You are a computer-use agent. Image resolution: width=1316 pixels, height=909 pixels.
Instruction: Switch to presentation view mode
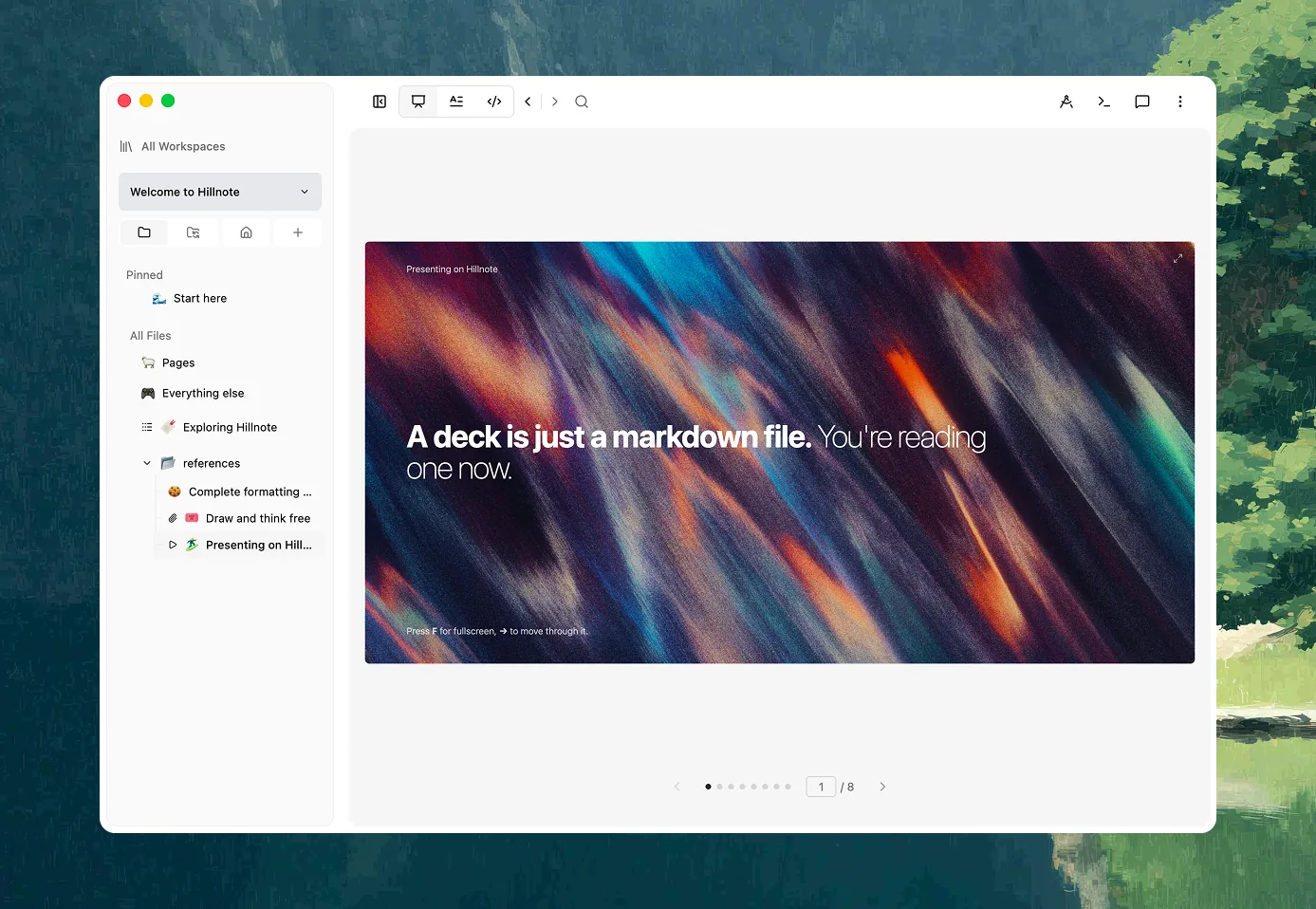418,102
